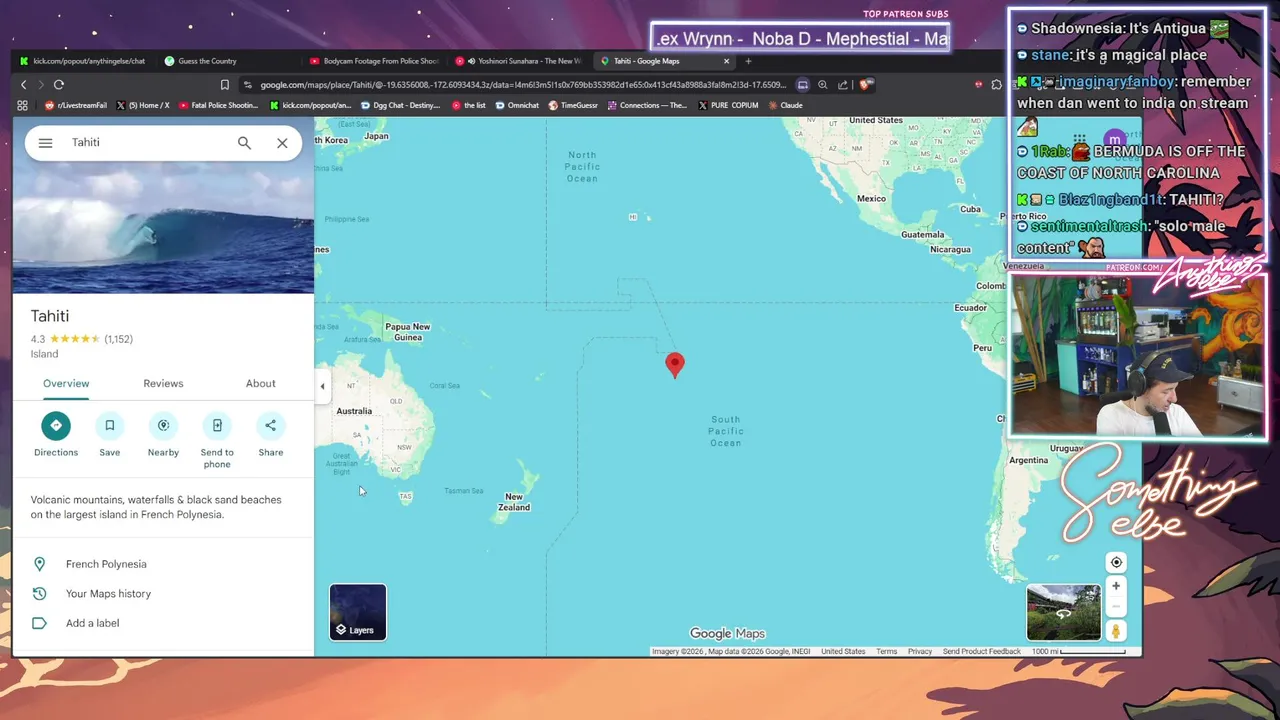The width and height of the screenshot is (1280, 720).
Task: Click the French Polynesia location row
Action: [x=163, y=564]
